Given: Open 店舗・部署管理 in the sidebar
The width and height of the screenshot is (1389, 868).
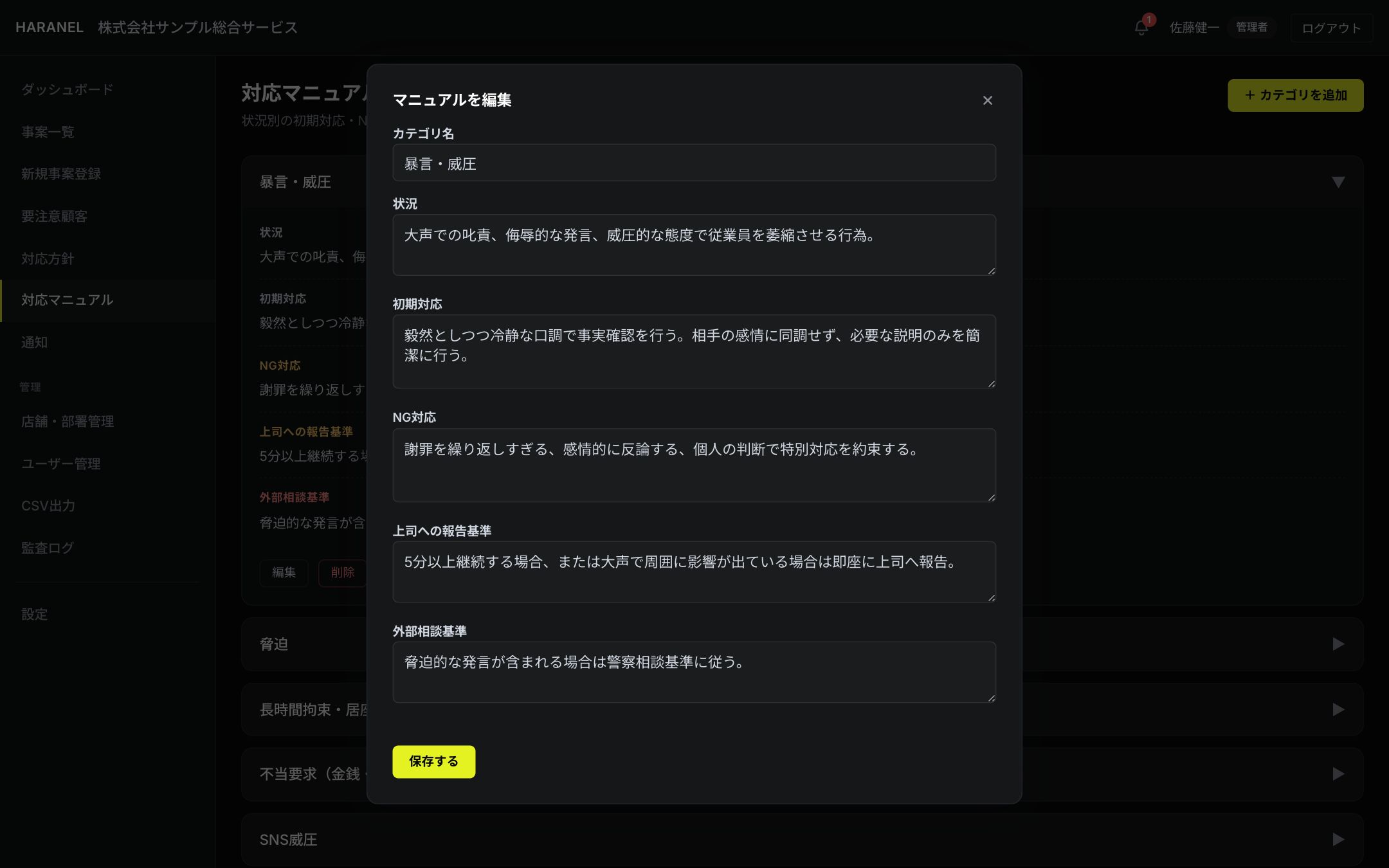Looking at the screenshot, I should coord(107,421).
